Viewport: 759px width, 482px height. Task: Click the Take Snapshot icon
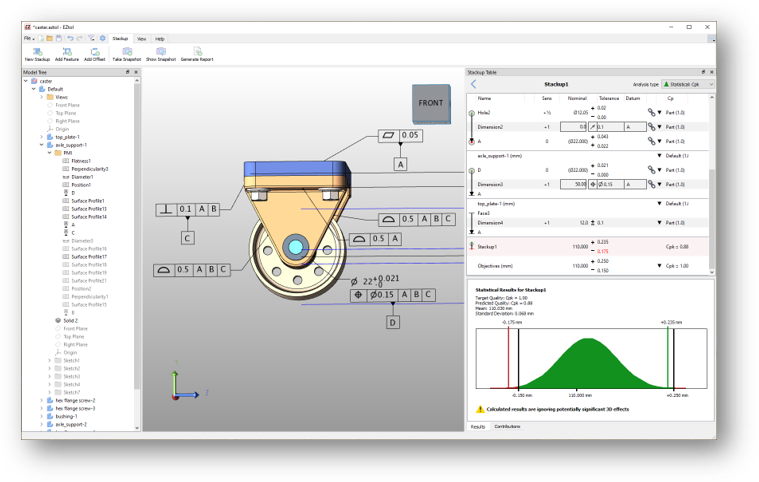pos(127,54)
